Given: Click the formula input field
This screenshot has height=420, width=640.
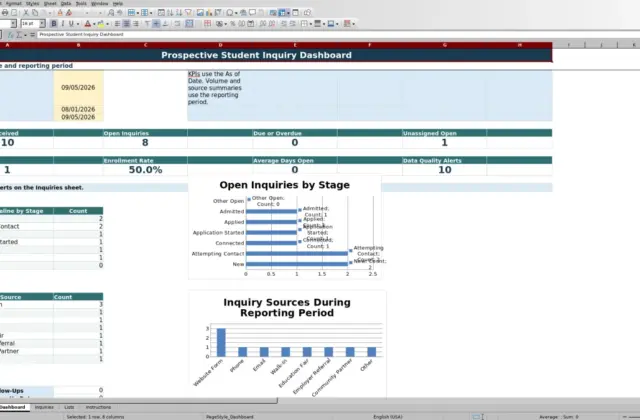Looking at the screenshot, I should coord(338,35).
